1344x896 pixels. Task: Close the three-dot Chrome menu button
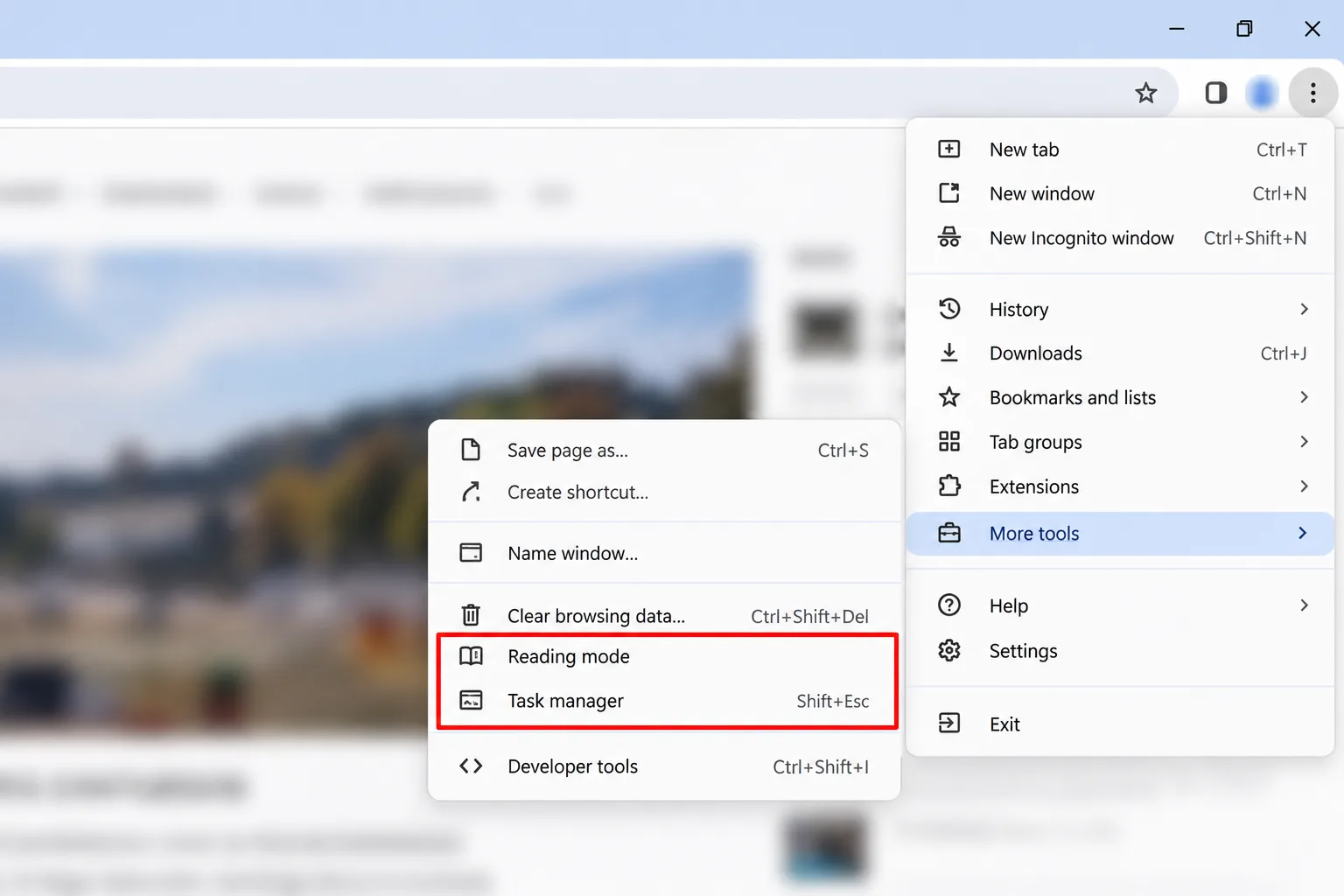pyautogui.click(x=1312, y=93)
